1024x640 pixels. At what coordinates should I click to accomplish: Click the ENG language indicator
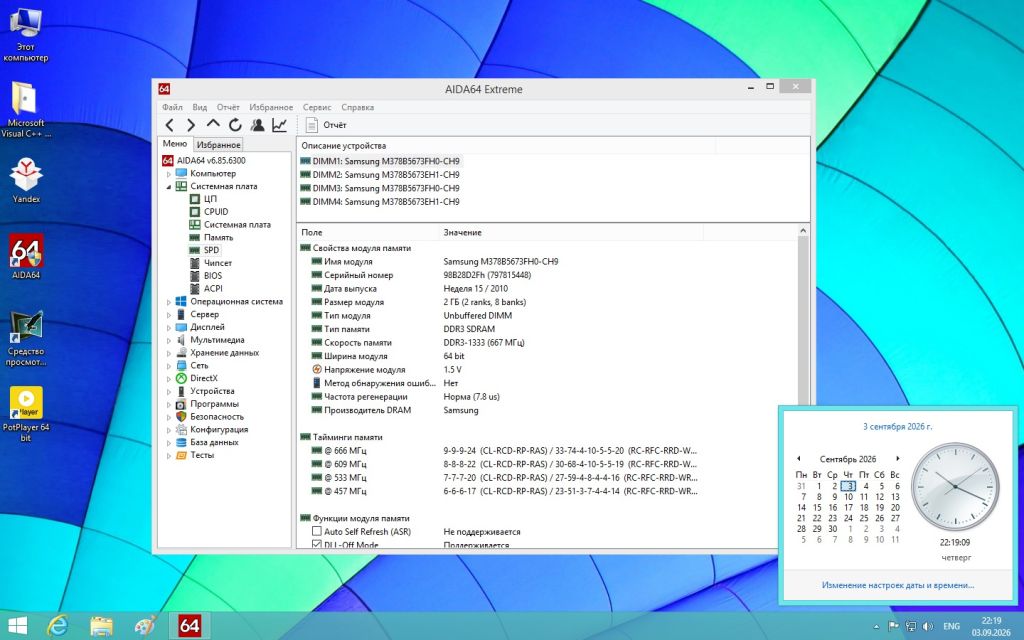click(952, 626)
